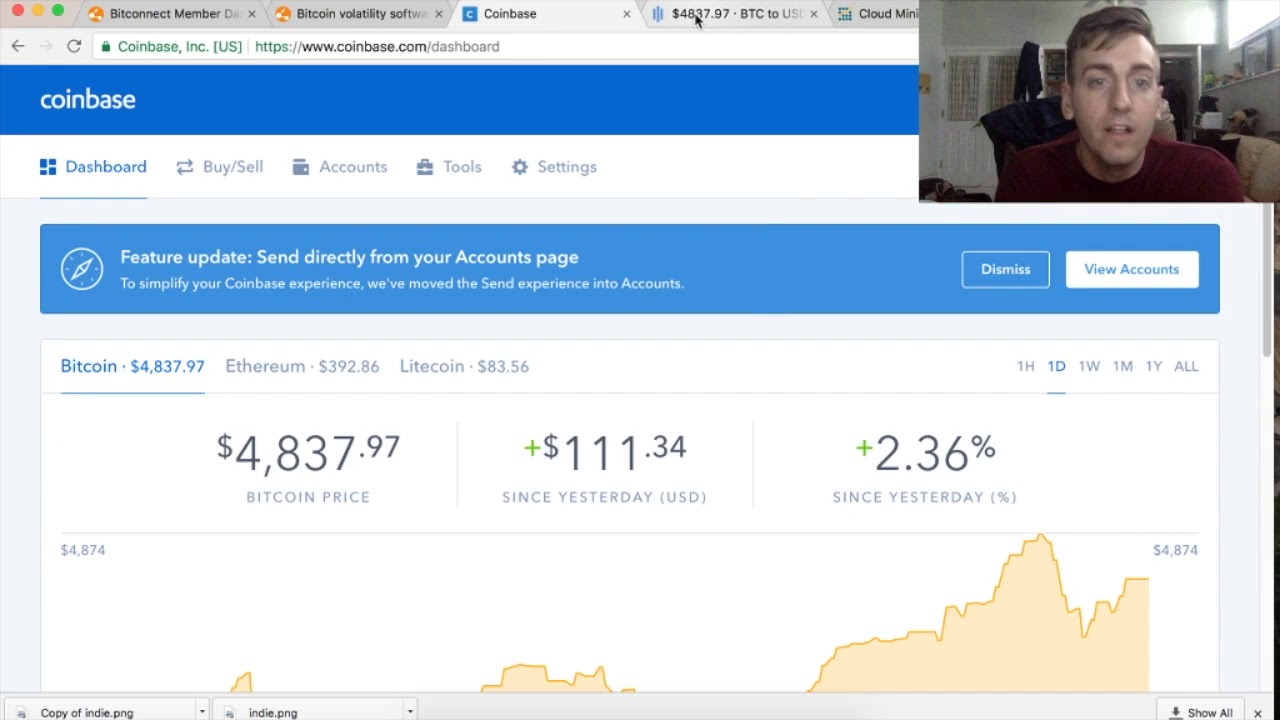Close the BTC to USD tab

[813, 14]
